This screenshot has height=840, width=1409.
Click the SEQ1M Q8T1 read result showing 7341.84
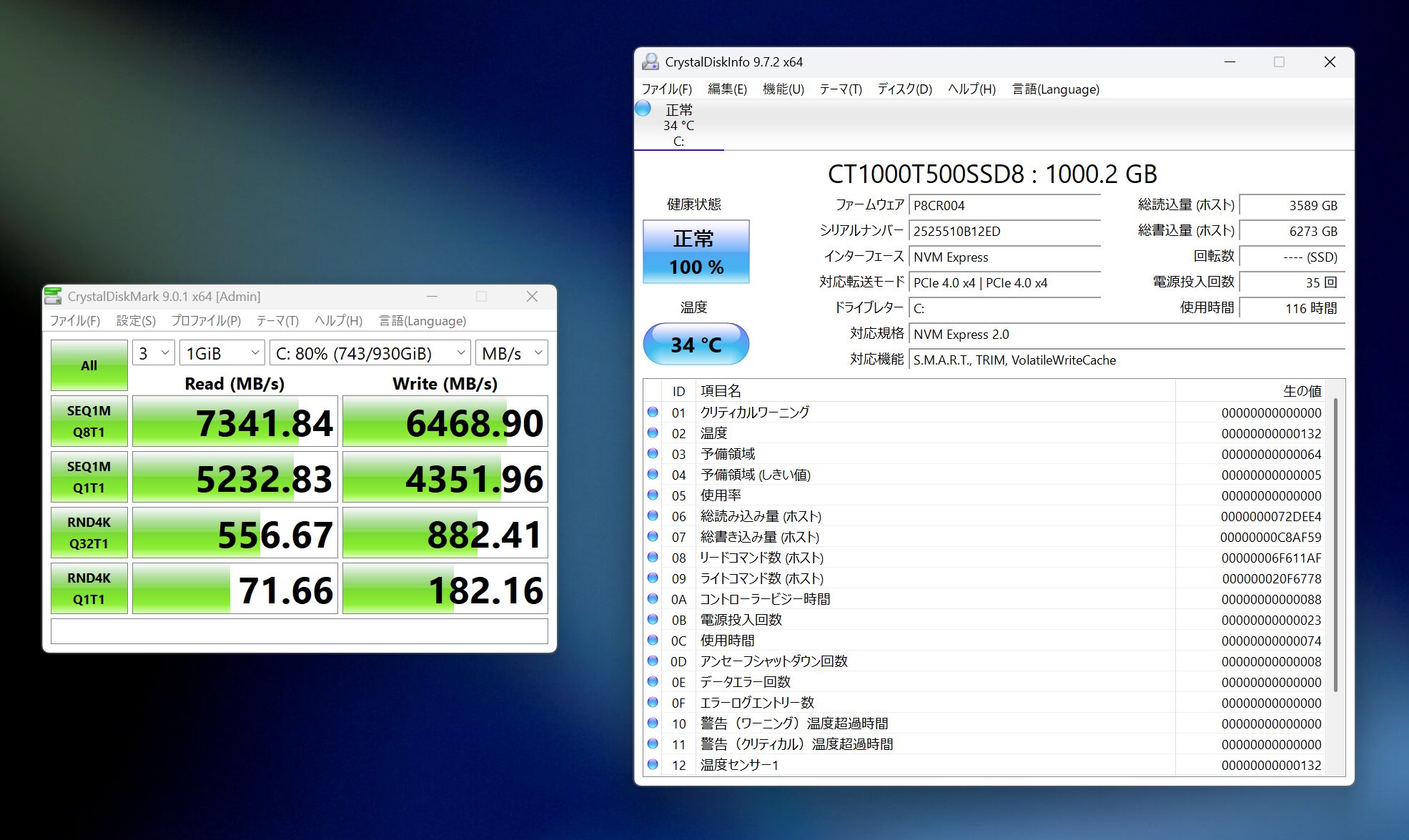[x=234, y=422]
